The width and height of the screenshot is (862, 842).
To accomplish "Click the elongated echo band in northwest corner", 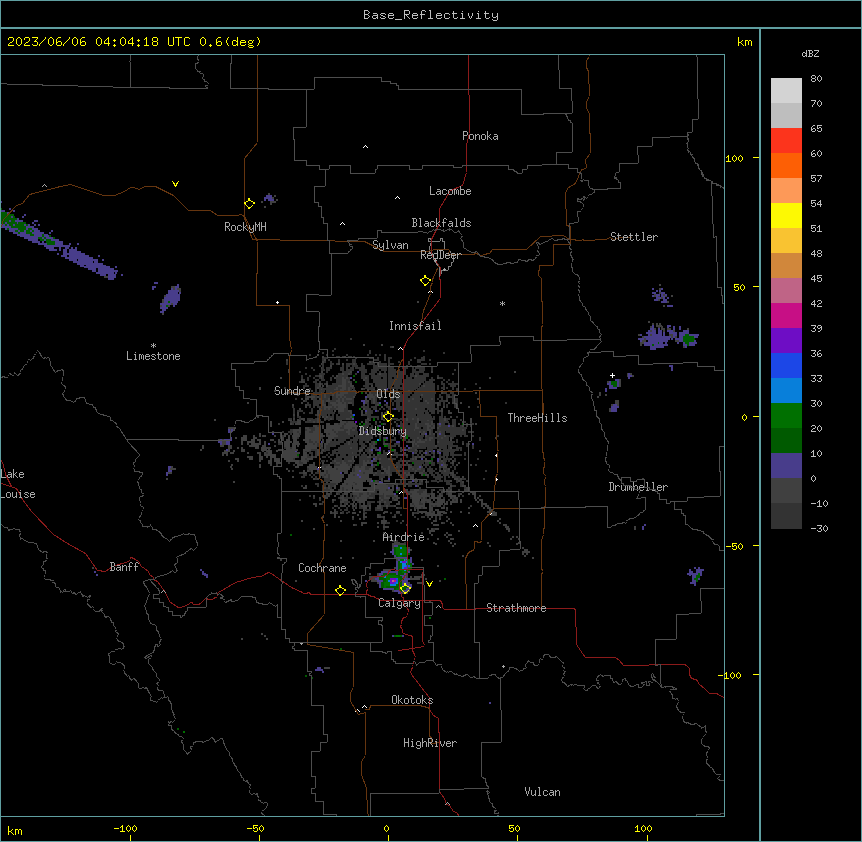I will (x=58, y=245).
